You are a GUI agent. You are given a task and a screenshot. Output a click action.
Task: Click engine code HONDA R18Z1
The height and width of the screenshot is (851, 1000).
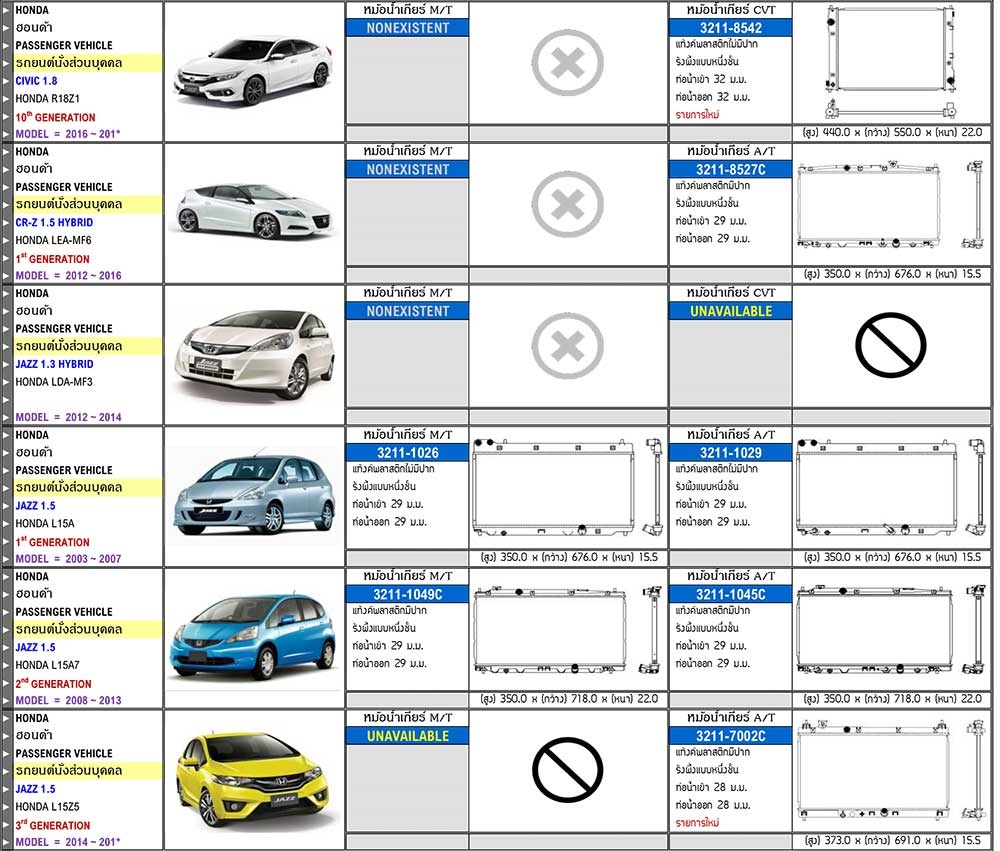[x=48, y=99]
